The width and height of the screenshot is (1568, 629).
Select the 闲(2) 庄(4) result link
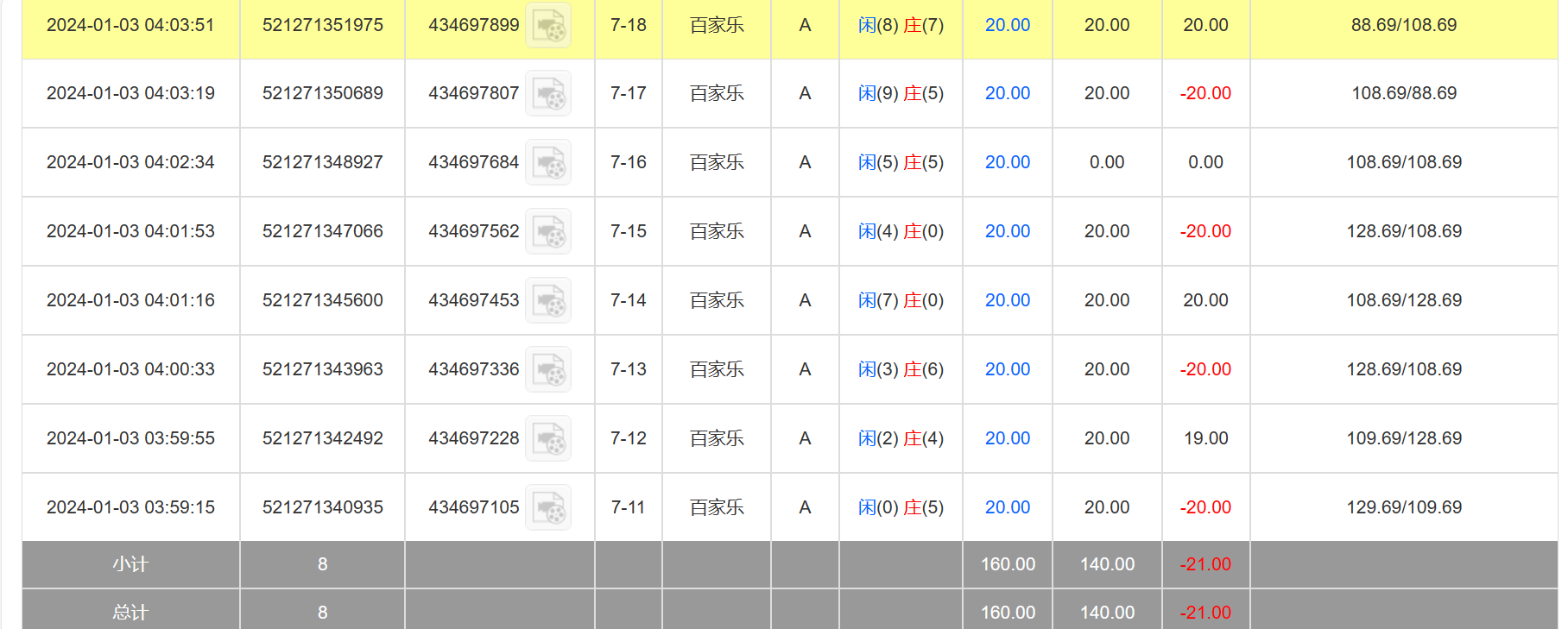901,438
